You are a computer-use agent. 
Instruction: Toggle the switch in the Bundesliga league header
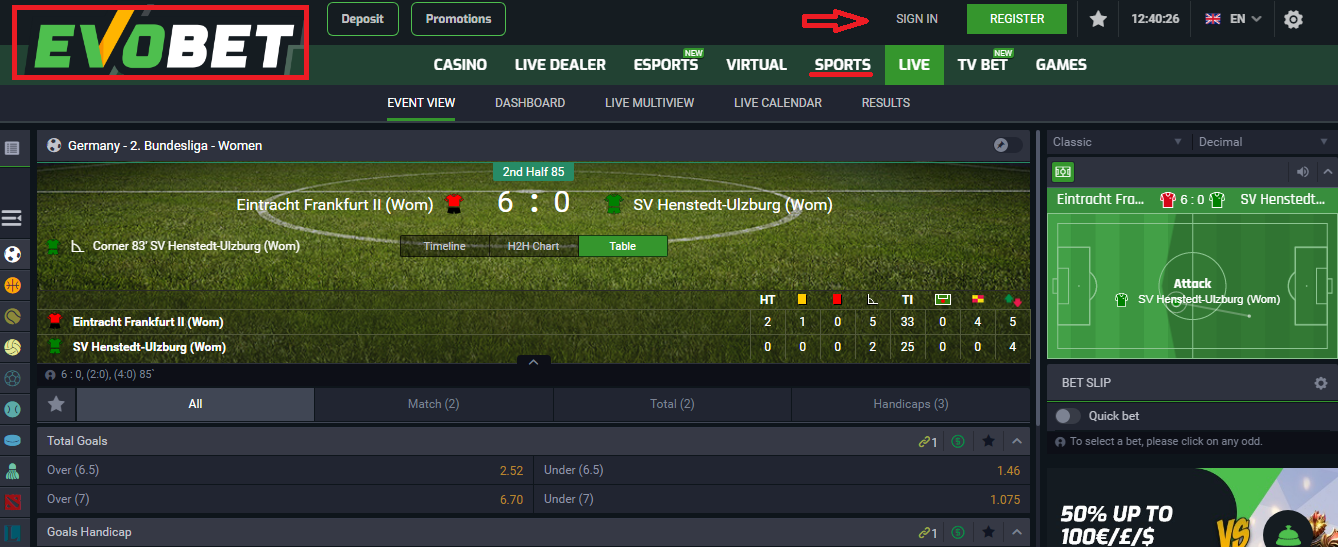point(1008,145)
